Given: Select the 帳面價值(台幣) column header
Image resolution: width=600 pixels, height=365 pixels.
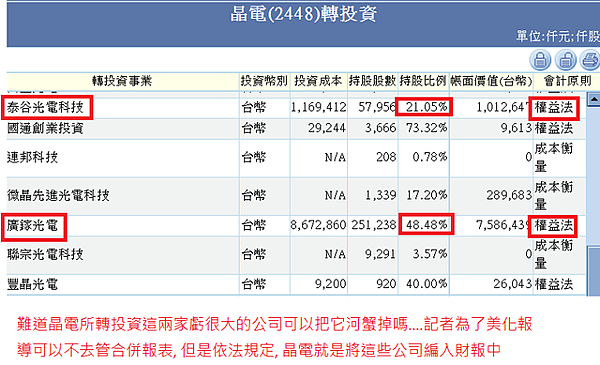Looking at the screenshot, I should (x=491, y=81).
